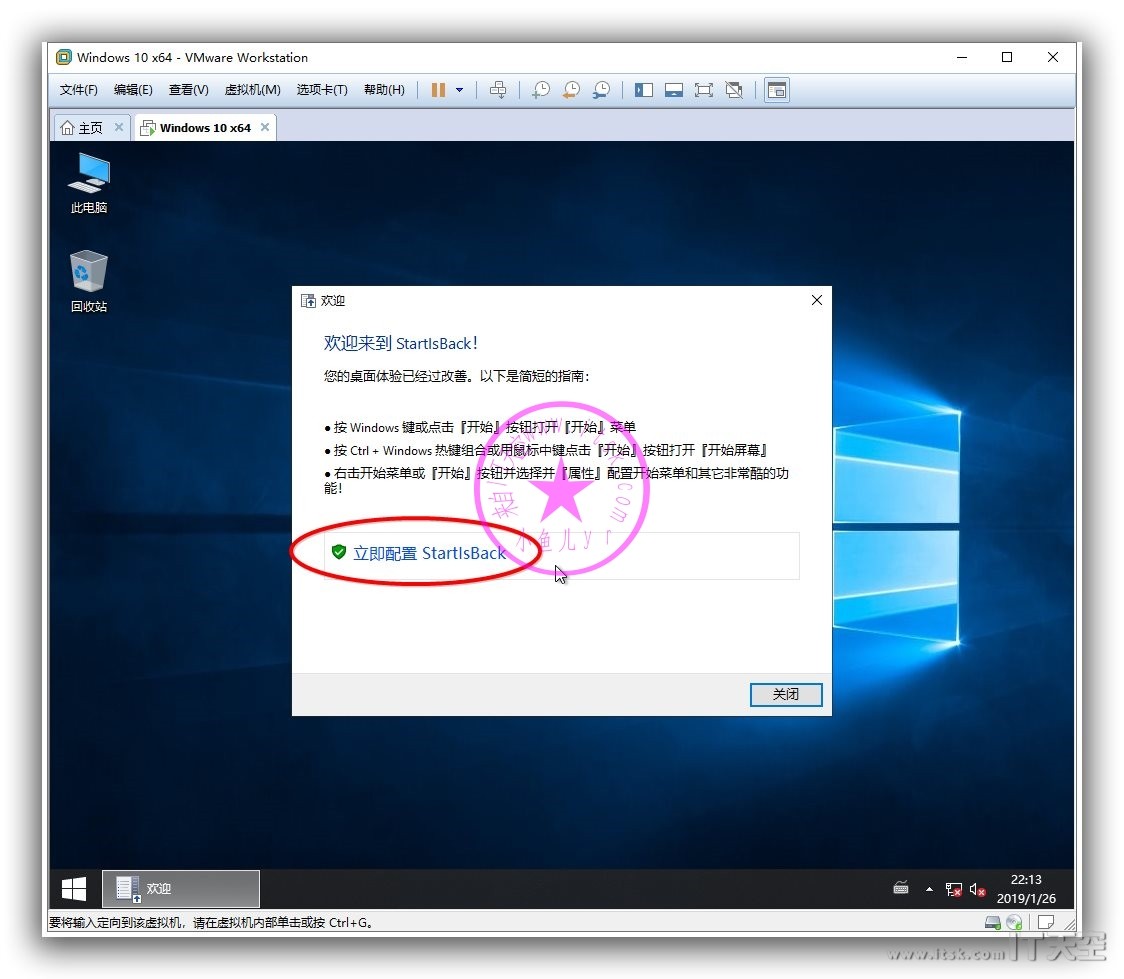
Task: Open the 文件(F) menu
Action: 78,90
